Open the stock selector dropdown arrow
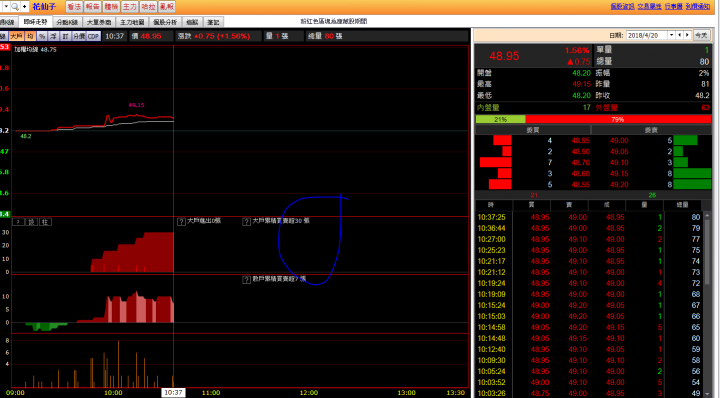Image resolution: width=720 pixels, height=398 pixels. [x=6, y=6]
